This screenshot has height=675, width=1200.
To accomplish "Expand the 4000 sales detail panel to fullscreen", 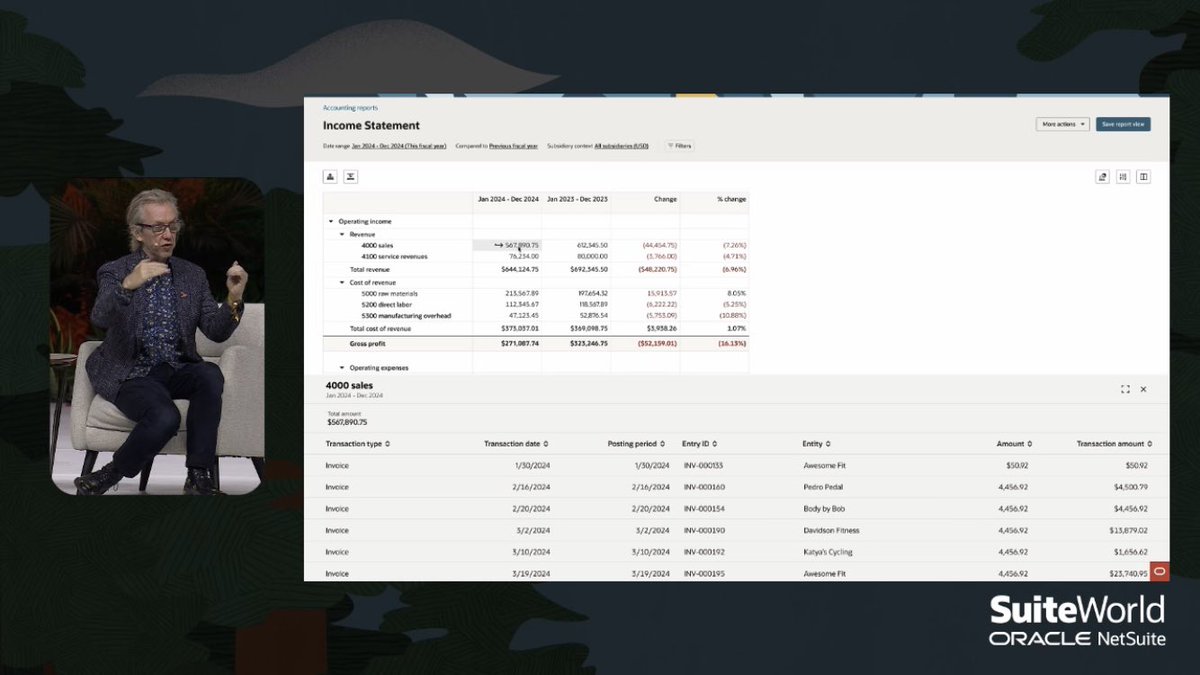I will coord(1125,389).
